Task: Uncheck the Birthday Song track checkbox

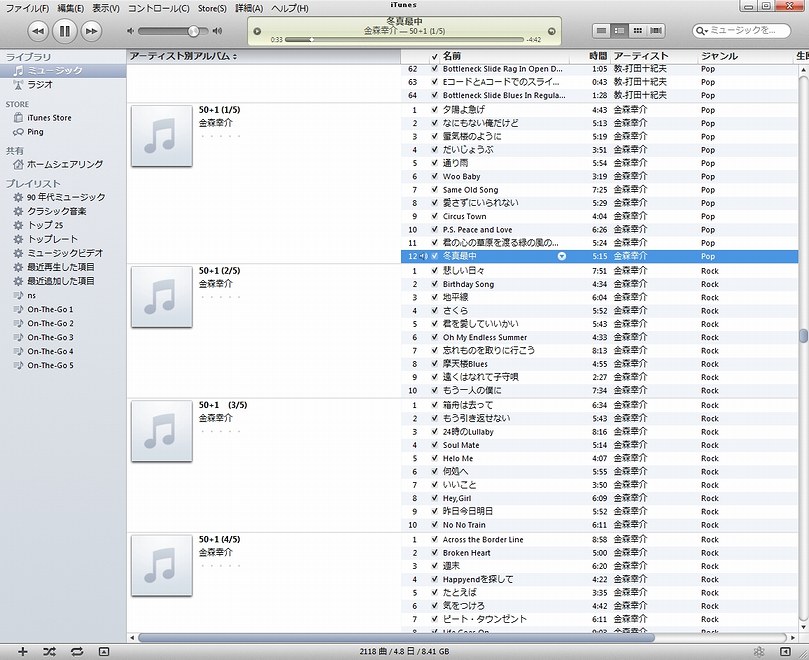Action: pyautogui.click(x=434, y=284)
